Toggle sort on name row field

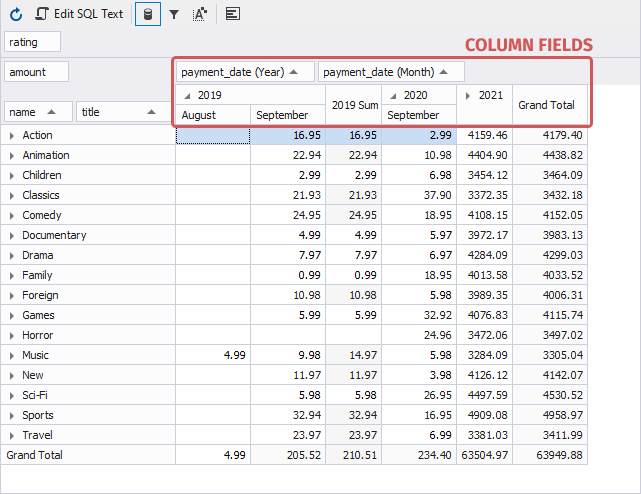(x=38, y=112)
